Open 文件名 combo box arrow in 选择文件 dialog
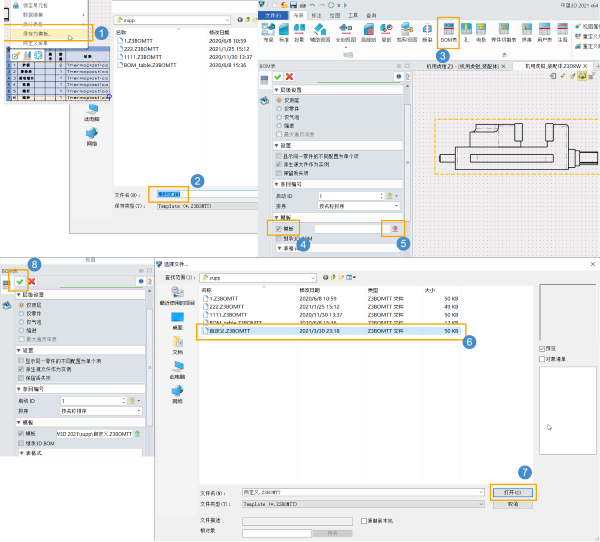 481,492
